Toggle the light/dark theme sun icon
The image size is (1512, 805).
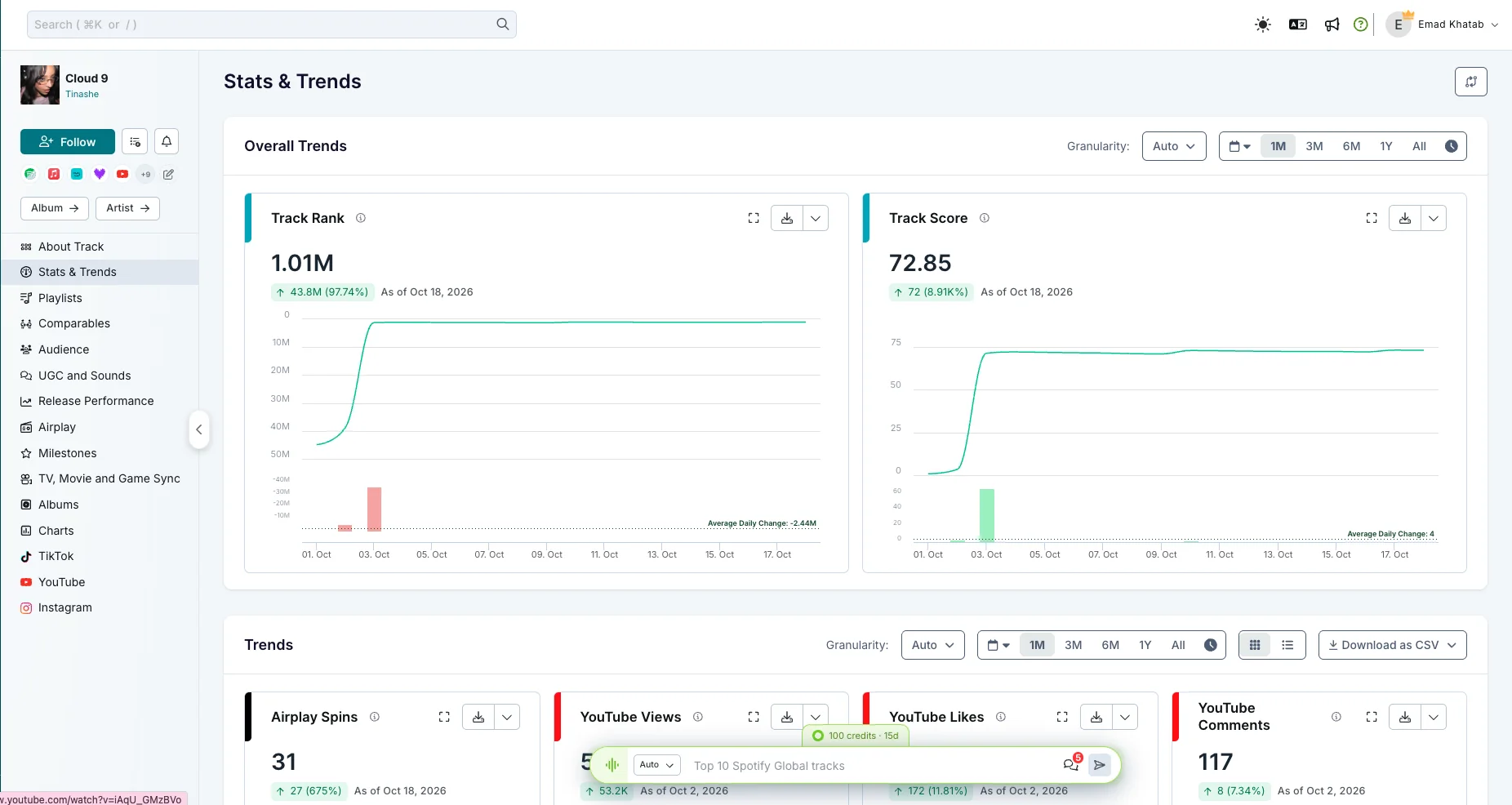point(1263,24)
